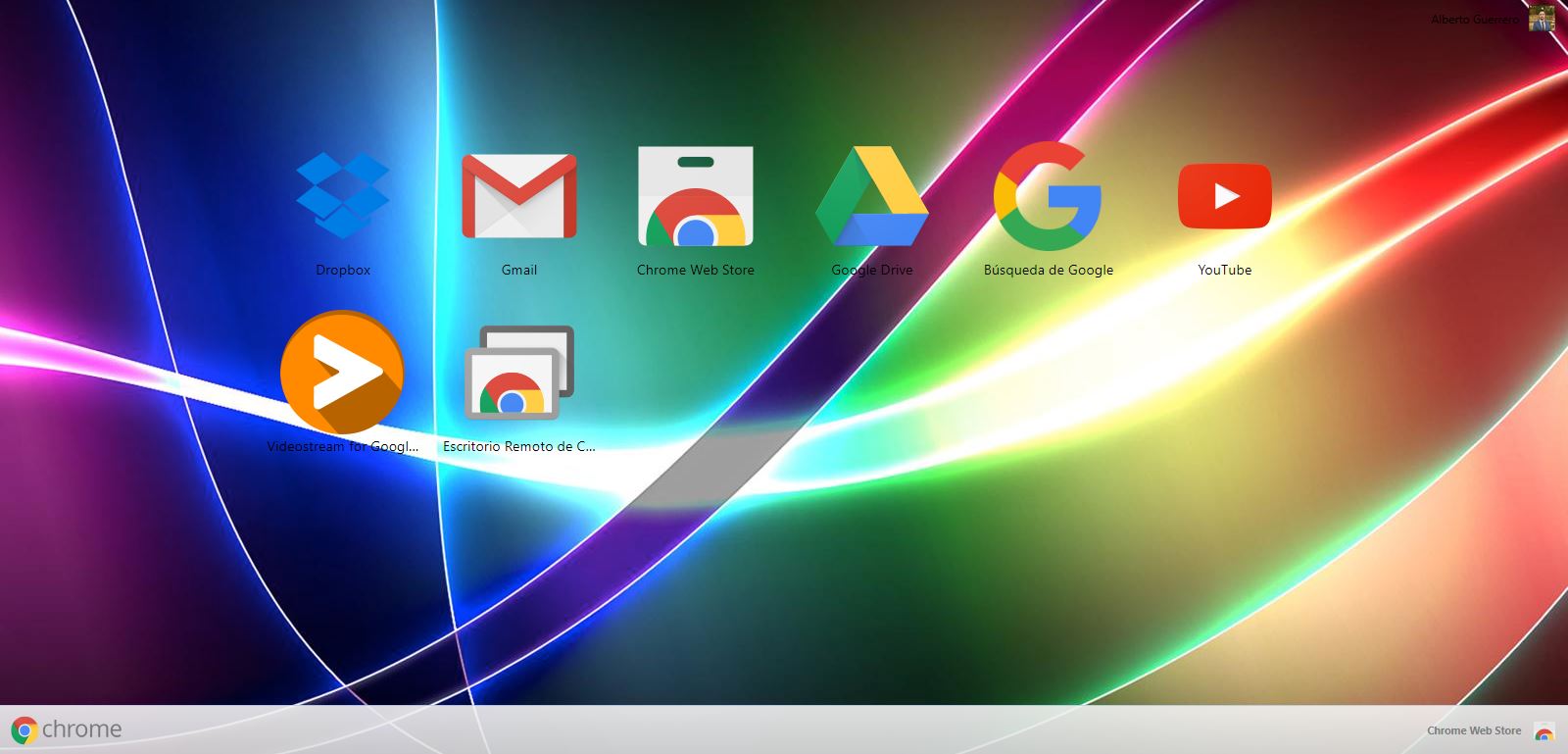This screenshot has height=754, width=1568.
Task: Click the Dropbox label text
Action: pyautogui.click(x=343, y=270)
